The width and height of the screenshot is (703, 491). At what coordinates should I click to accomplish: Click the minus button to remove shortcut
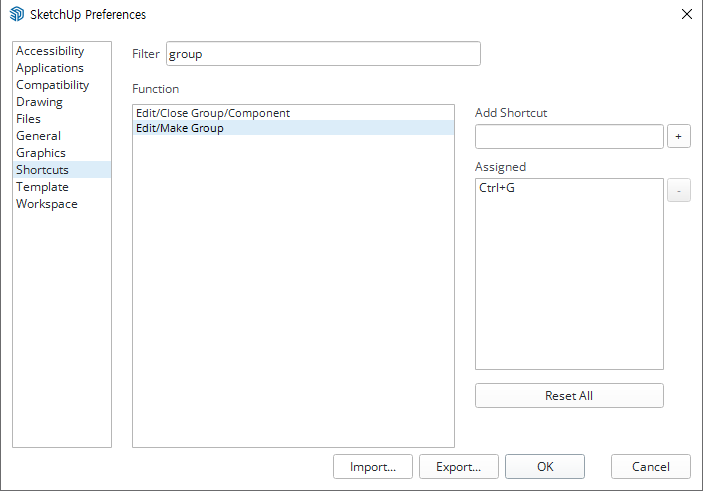pos(679,191)
